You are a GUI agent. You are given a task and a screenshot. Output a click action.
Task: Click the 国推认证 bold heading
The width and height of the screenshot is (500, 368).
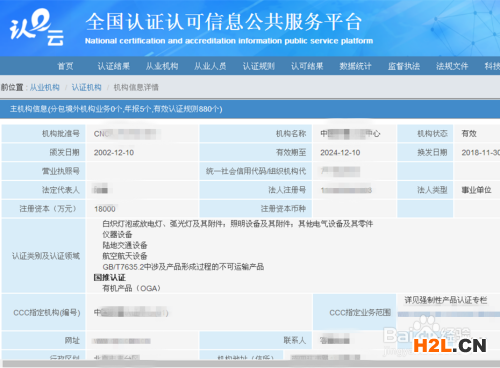click(109, 277)
